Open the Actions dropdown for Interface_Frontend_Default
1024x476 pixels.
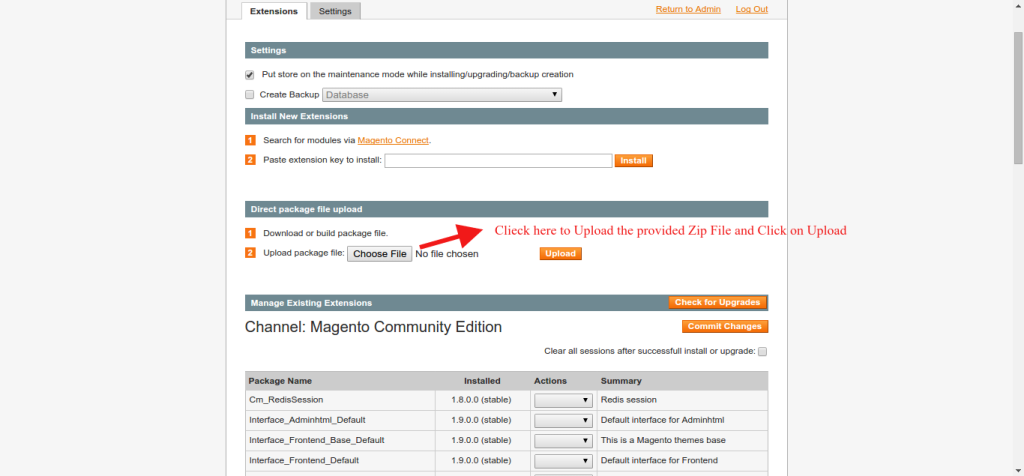pos(563,461)
